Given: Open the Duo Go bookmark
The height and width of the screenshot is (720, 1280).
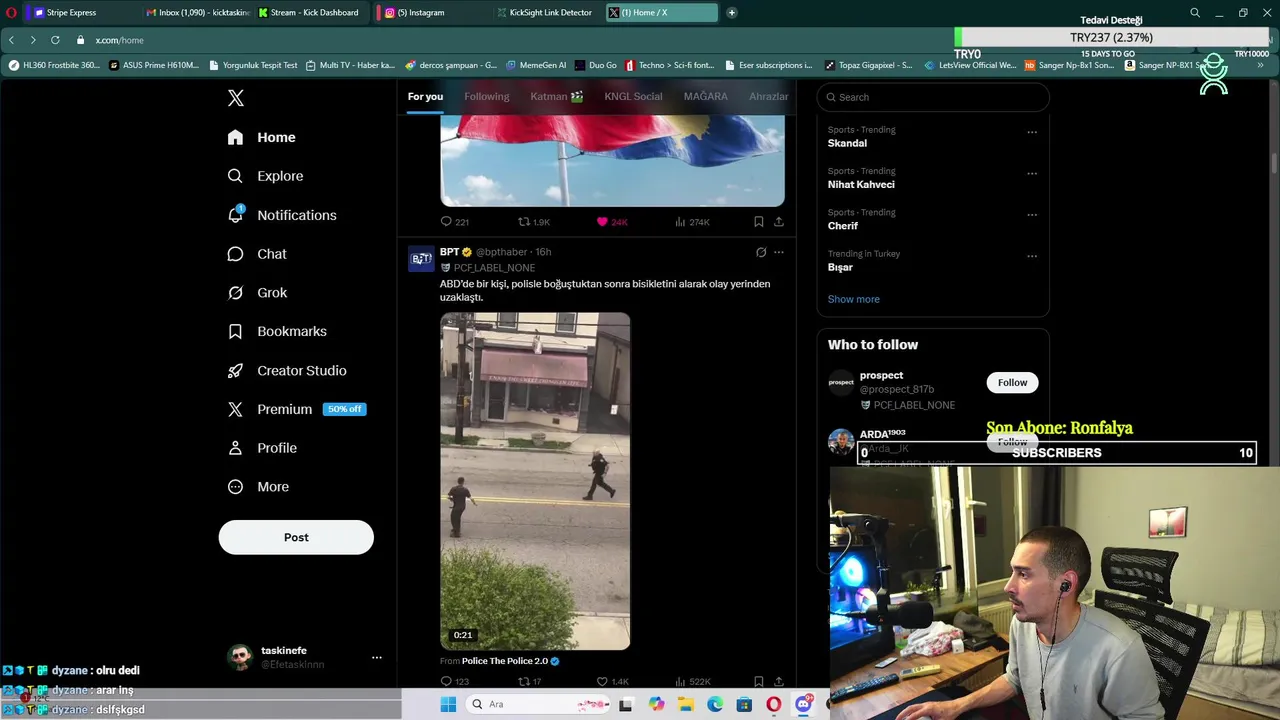Looking at the screenshot, I should (x=596, y=65).
